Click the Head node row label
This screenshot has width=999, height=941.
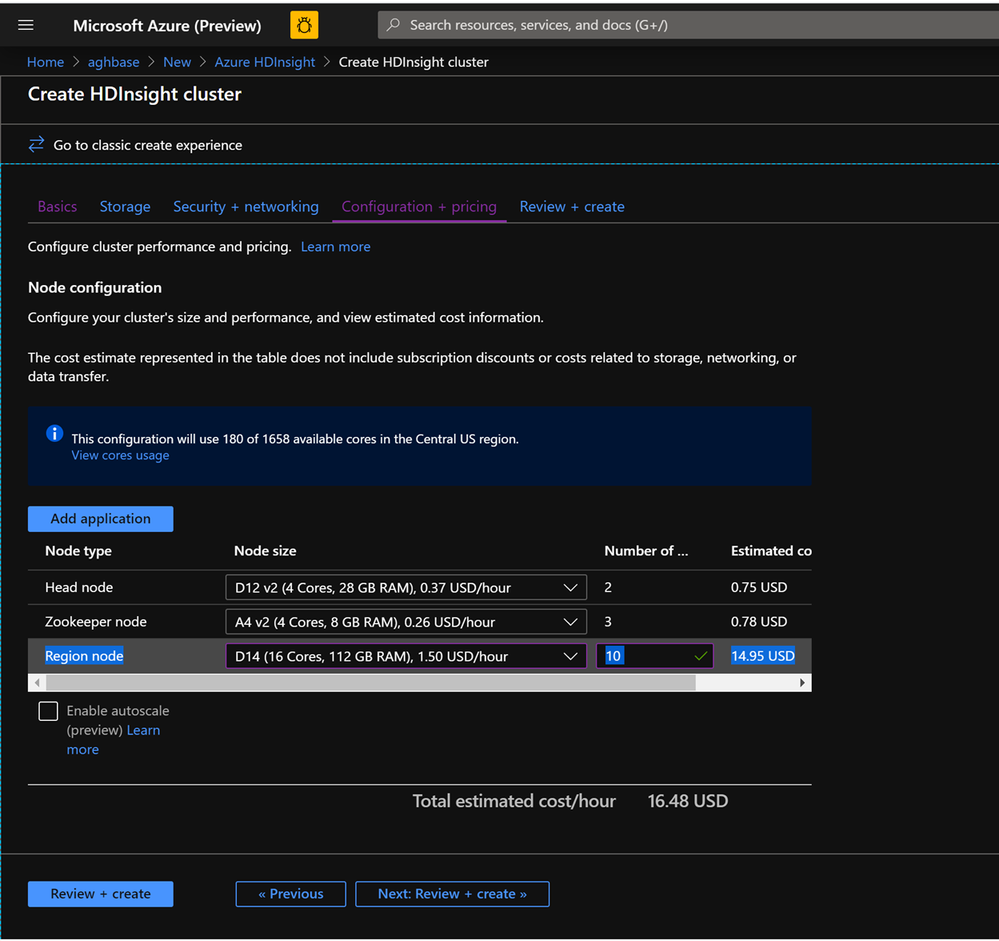point(79,587)
